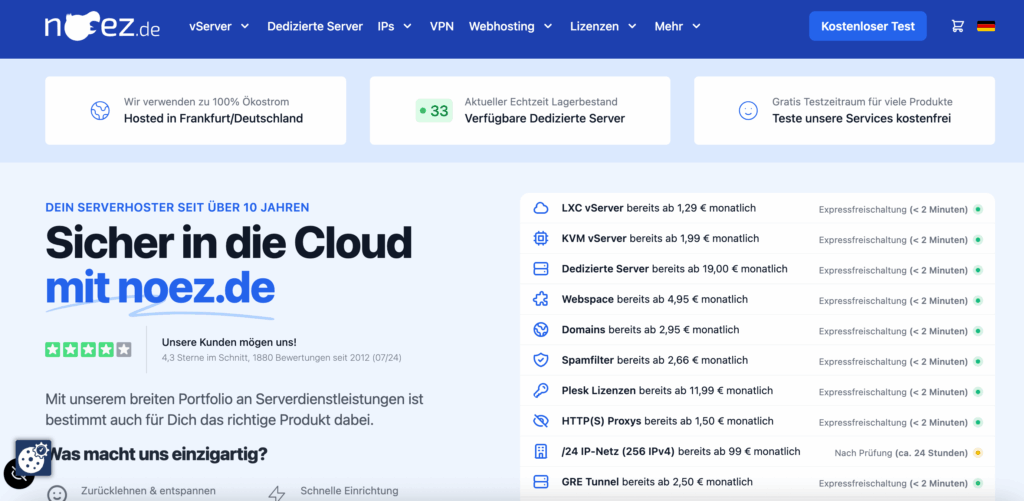Click the key icon for Plesk Lizenzen

(541, 391)
